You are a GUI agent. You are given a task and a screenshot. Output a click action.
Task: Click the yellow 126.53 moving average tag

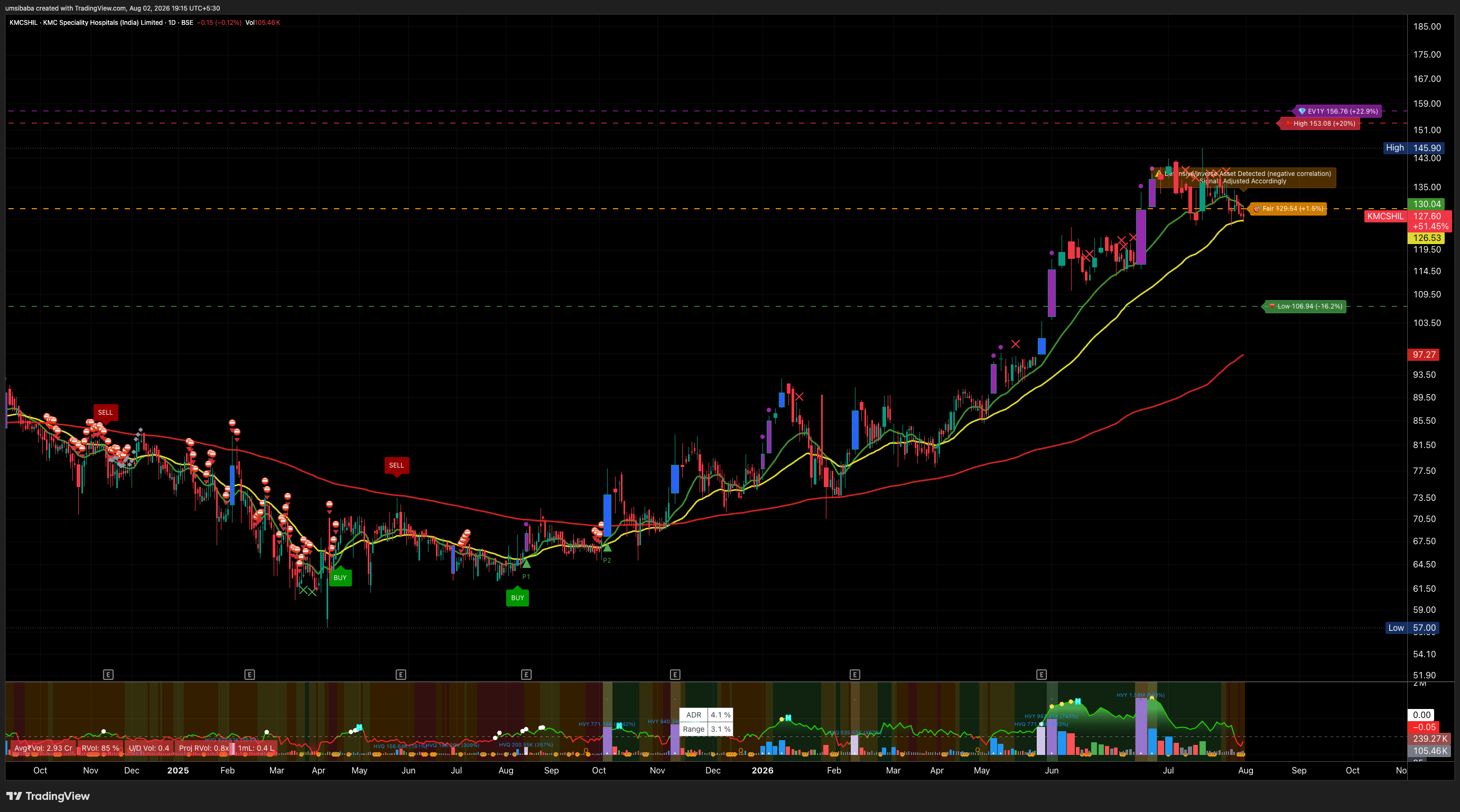click(x=1427, y=238)
